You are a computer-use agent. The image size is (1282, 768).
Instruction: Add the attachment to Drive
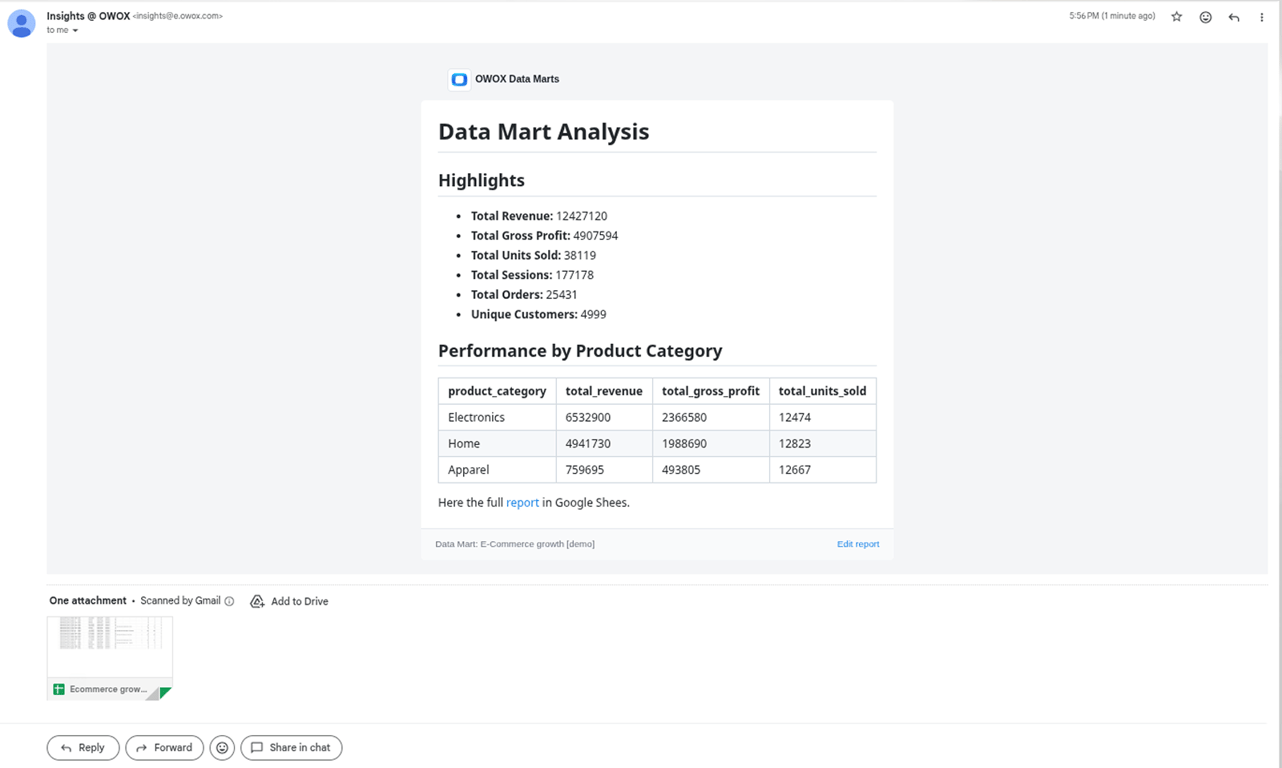click(289, 601)
